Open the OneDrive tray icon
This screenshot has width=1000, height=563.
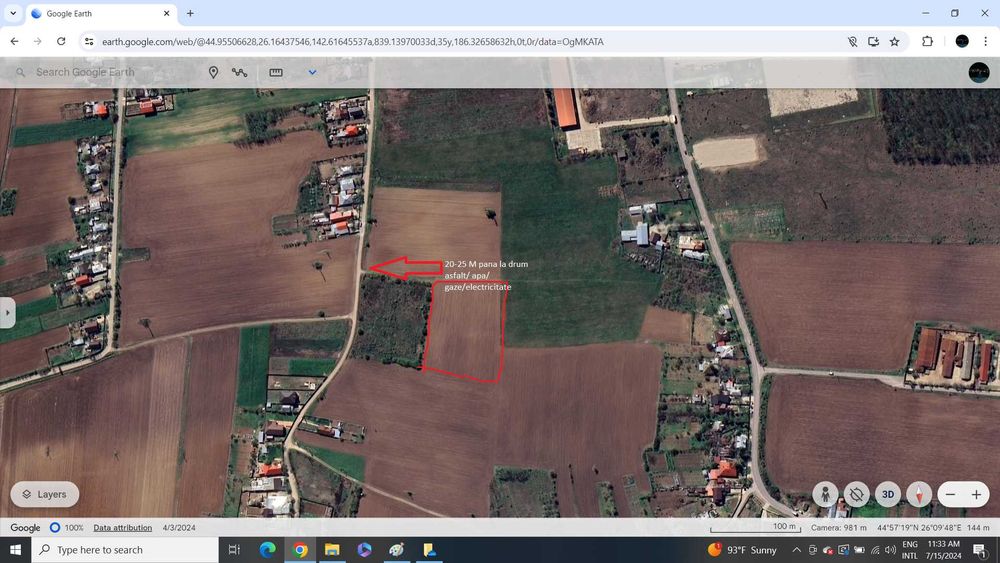pyautogui.click(x=828, y=550)
